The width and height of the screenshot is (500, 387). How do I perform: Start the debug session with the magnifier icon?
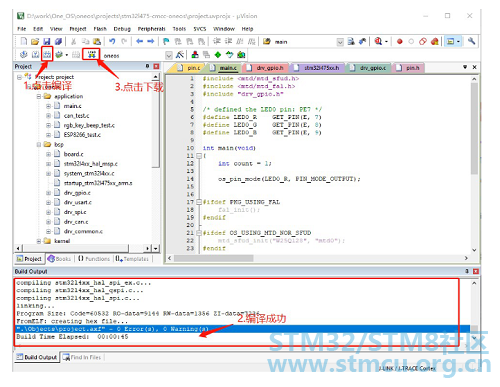[x=378, y=41]
